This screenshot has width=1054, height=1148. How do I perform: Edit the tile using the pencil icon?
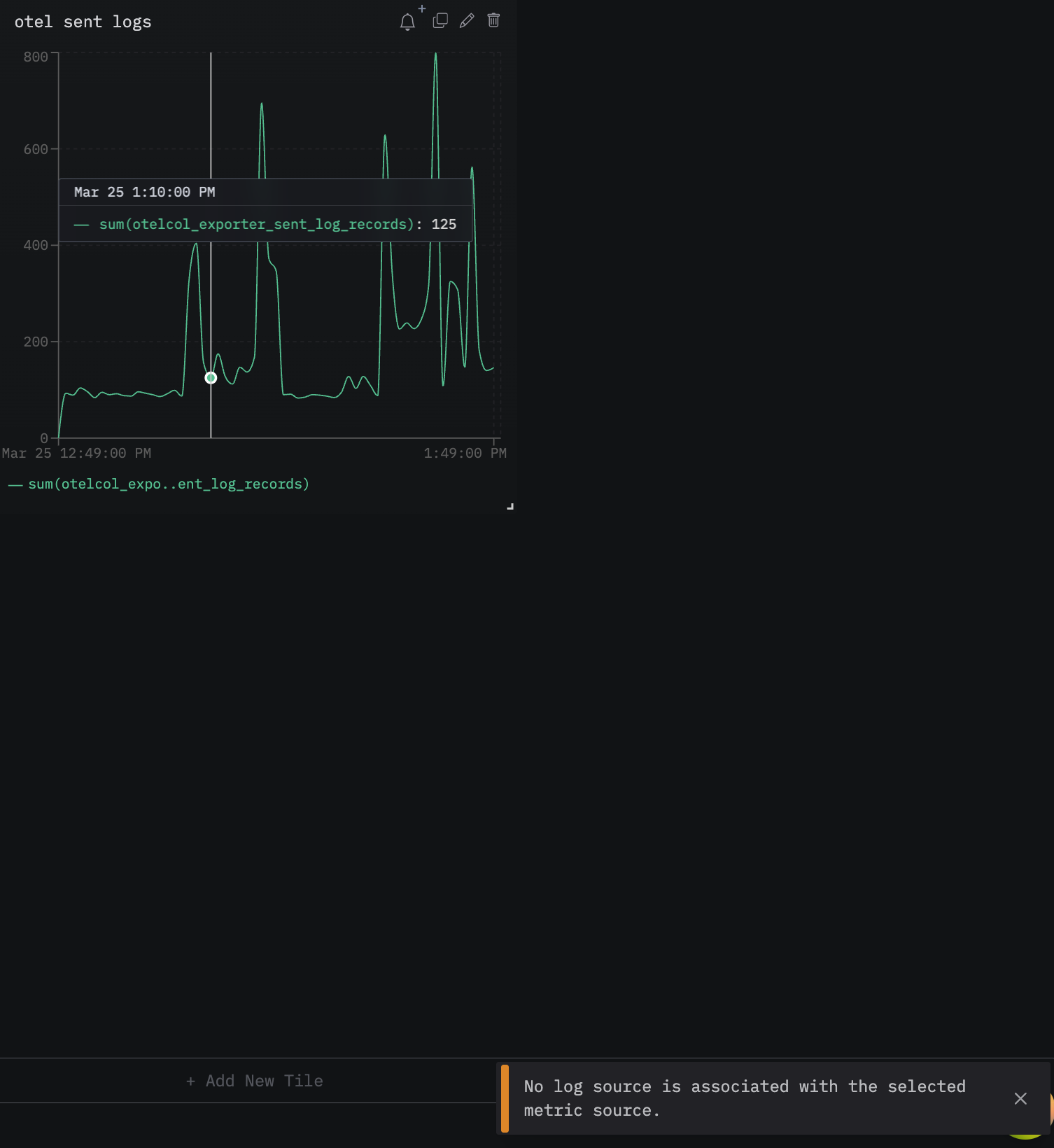coord(467,20)
